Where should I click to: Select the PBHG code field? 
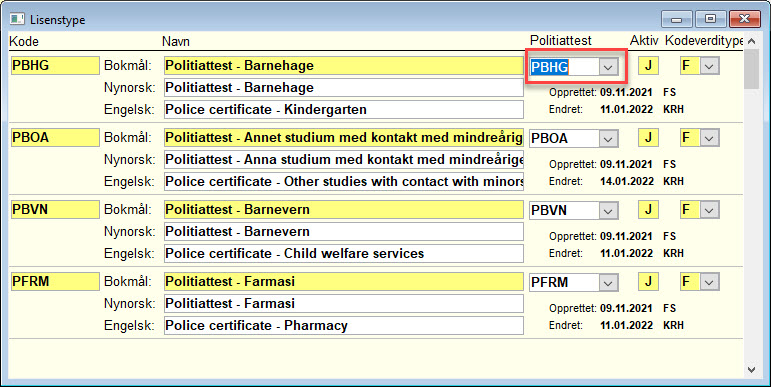coord(55,66)
